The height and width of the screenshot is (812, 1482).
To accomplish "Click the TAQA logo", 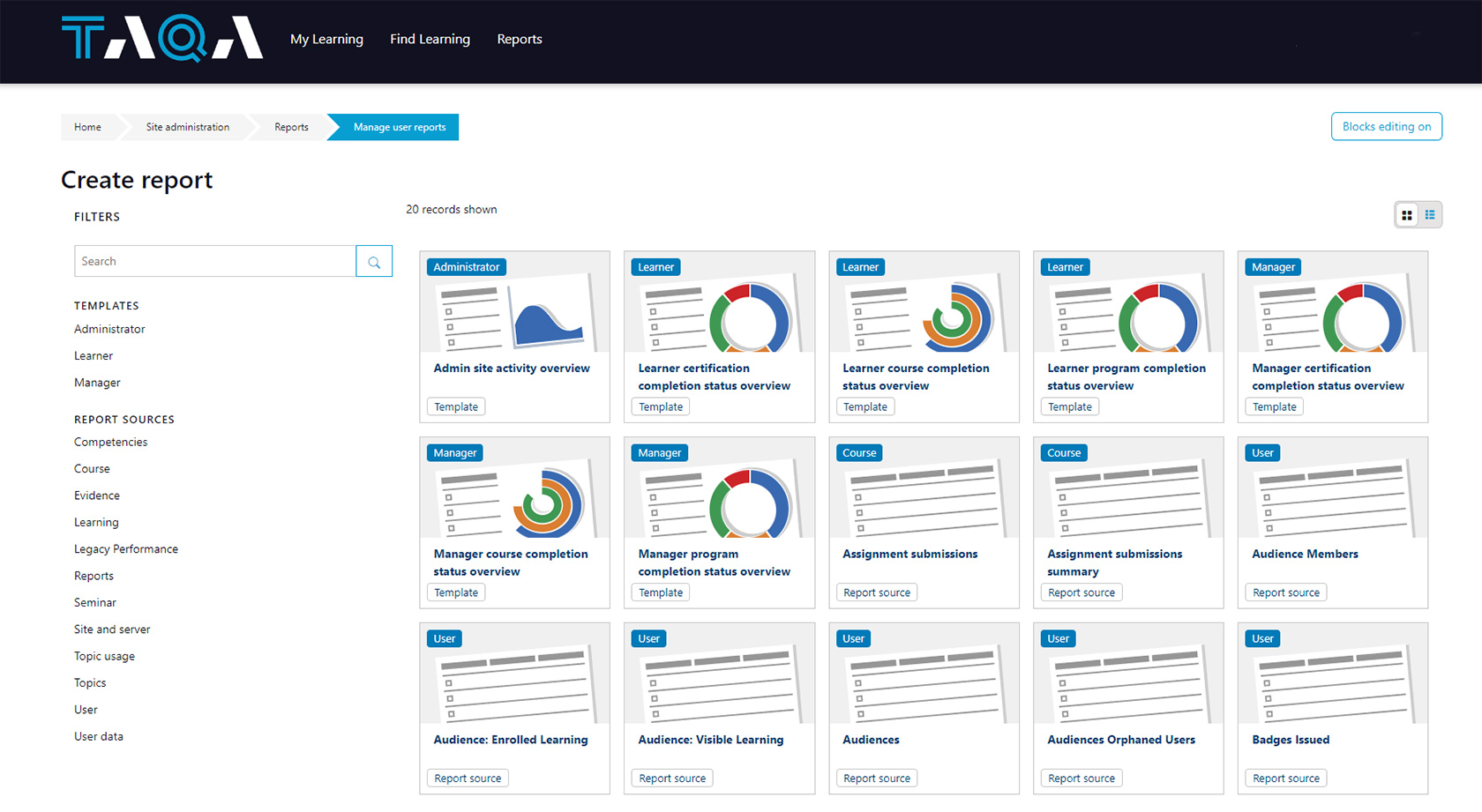I will coord(162,39).
